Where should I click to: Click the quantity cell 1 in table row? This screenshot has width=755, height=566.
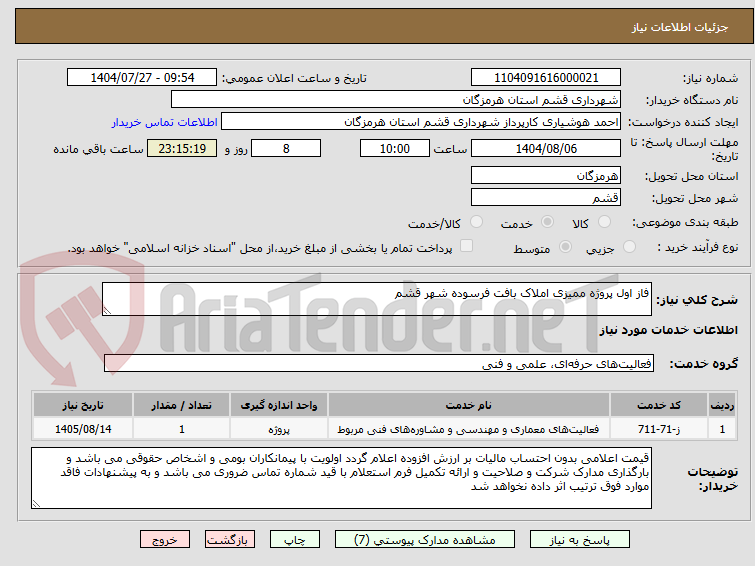coord(182,429)
